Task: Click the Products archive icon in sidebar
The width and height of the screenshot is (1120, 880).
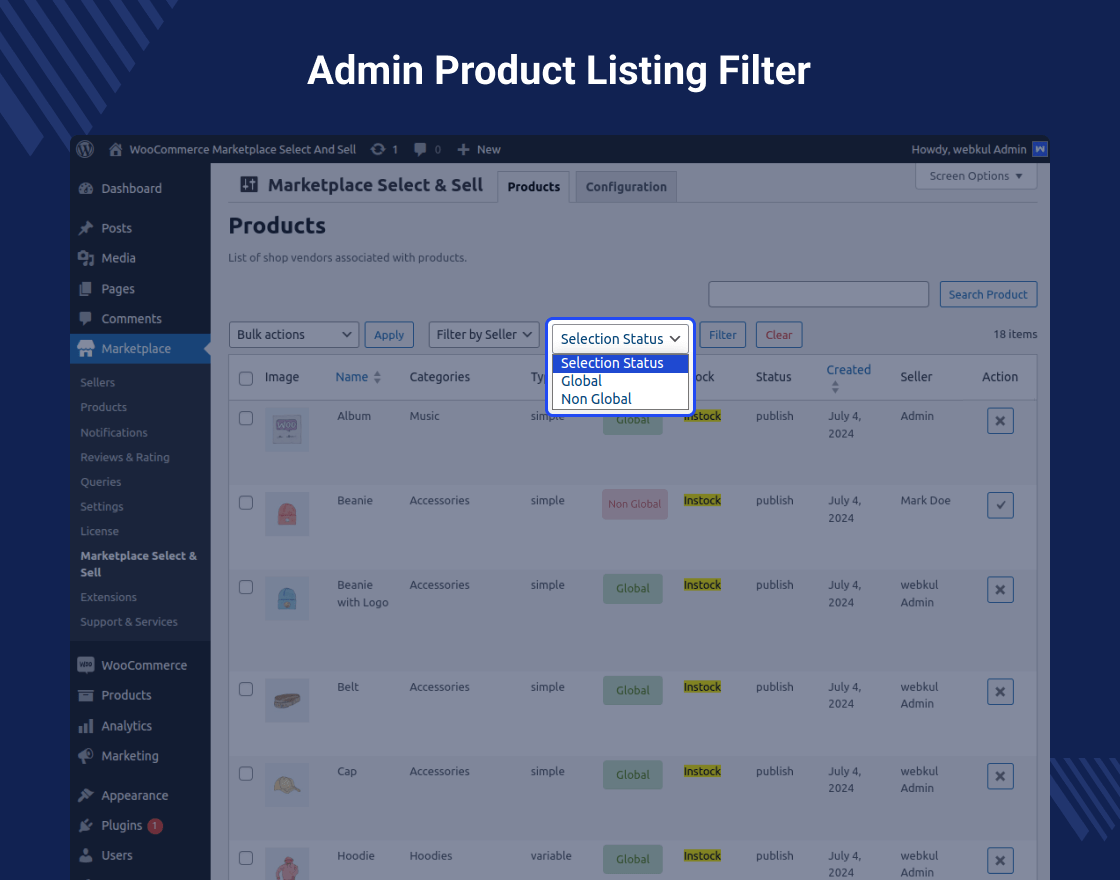Action: click(x=86, y=695)
